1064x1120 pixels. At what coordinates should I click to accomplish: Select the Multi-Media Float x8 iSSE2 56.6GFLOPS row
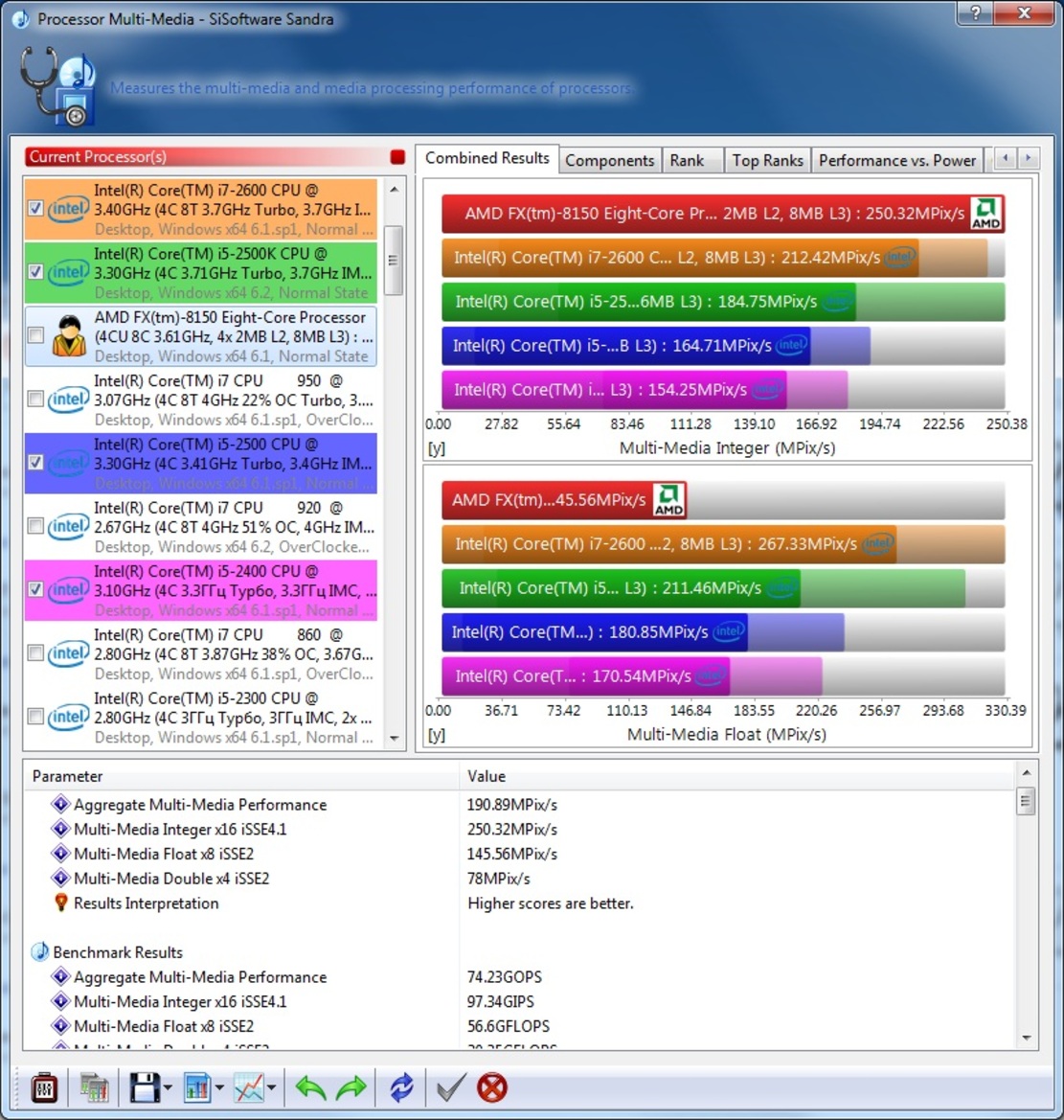pos(520,1026)
